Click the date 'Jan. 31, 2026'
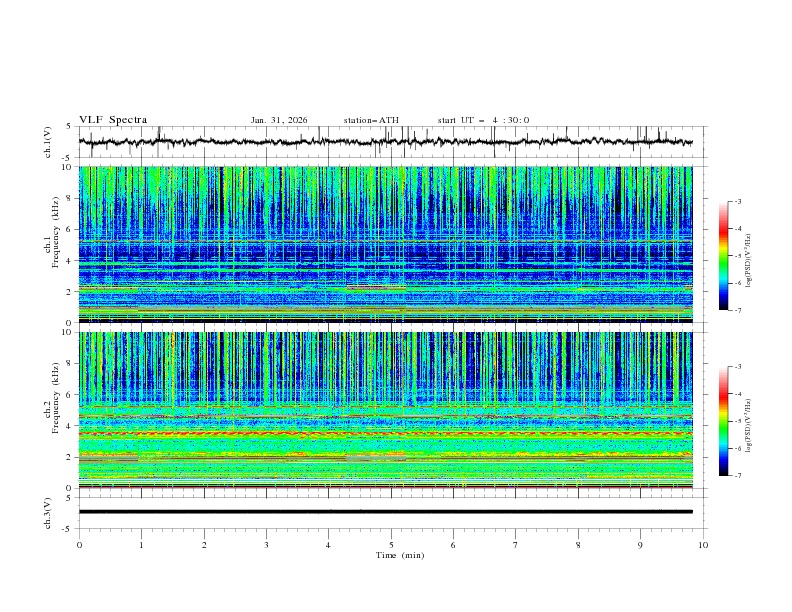Viewport: 792px width, 612px height. pos(279,120)
